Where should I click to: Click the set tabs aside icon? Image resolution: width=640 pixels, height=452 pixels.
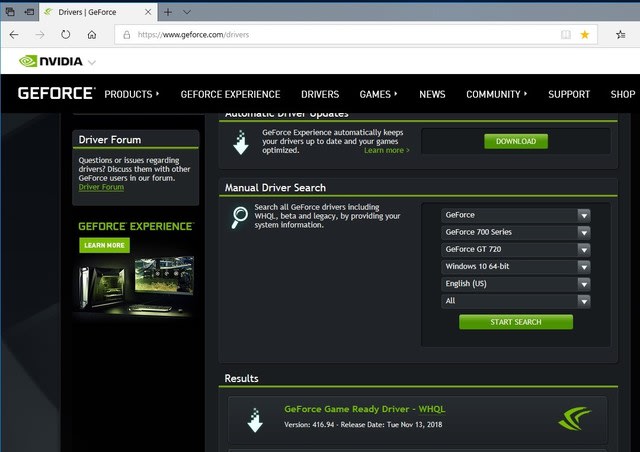click(x=29, y=12)
